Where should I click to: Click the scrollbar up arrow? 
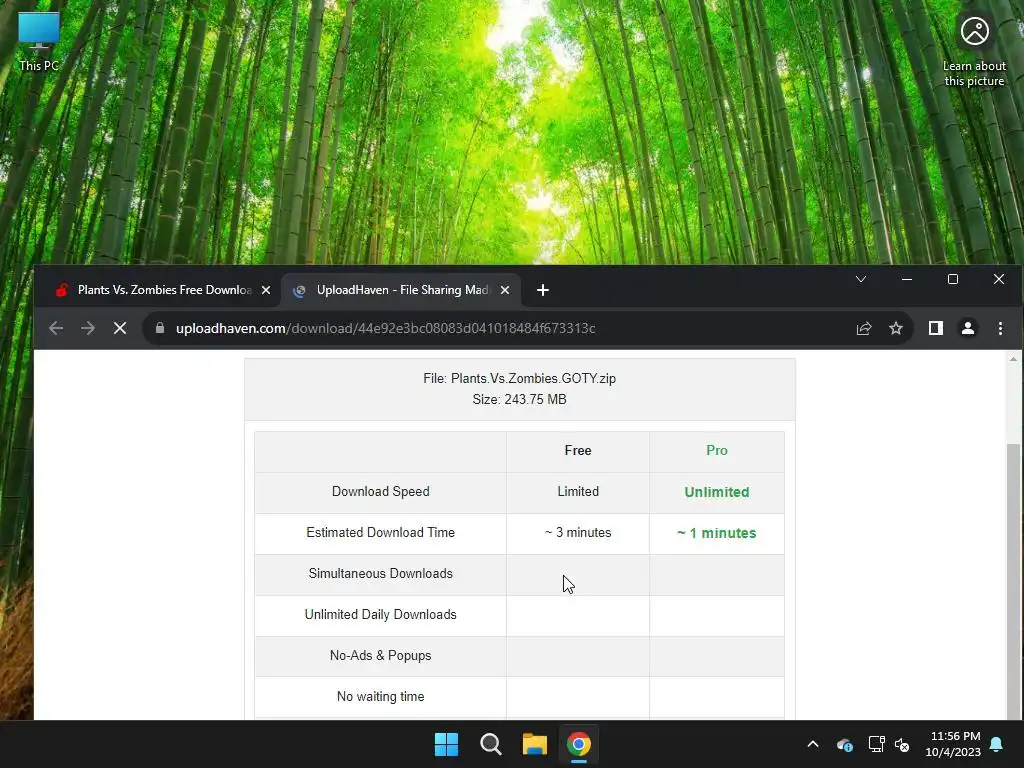pos(1013,359)
